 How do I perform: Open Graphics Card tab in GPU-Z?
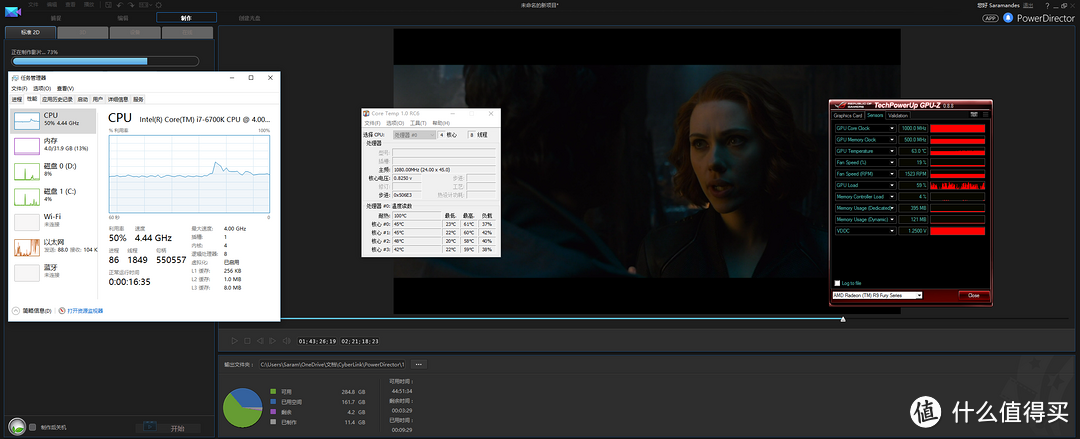click(x=848, y=115)
